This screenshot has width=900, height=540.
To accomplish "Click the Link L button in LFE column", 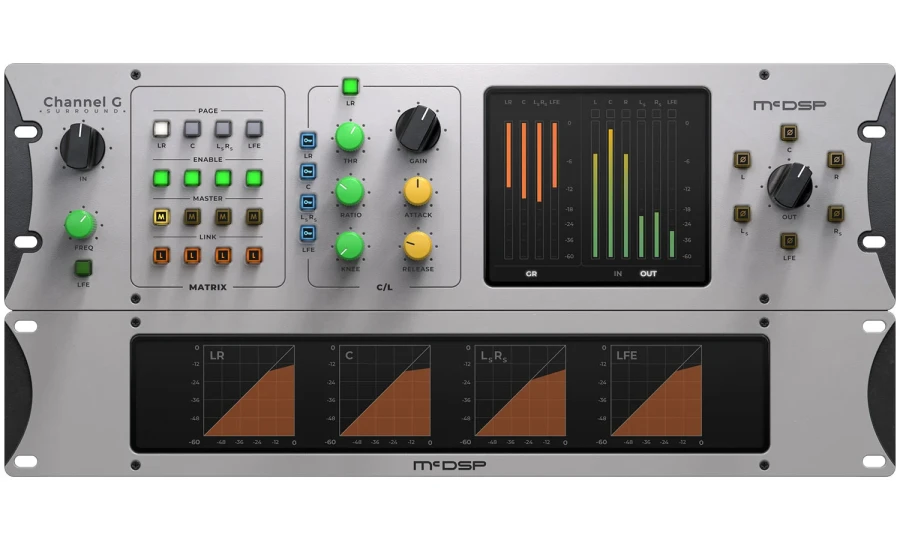I will pyautogui.click(x=254, y=255).
